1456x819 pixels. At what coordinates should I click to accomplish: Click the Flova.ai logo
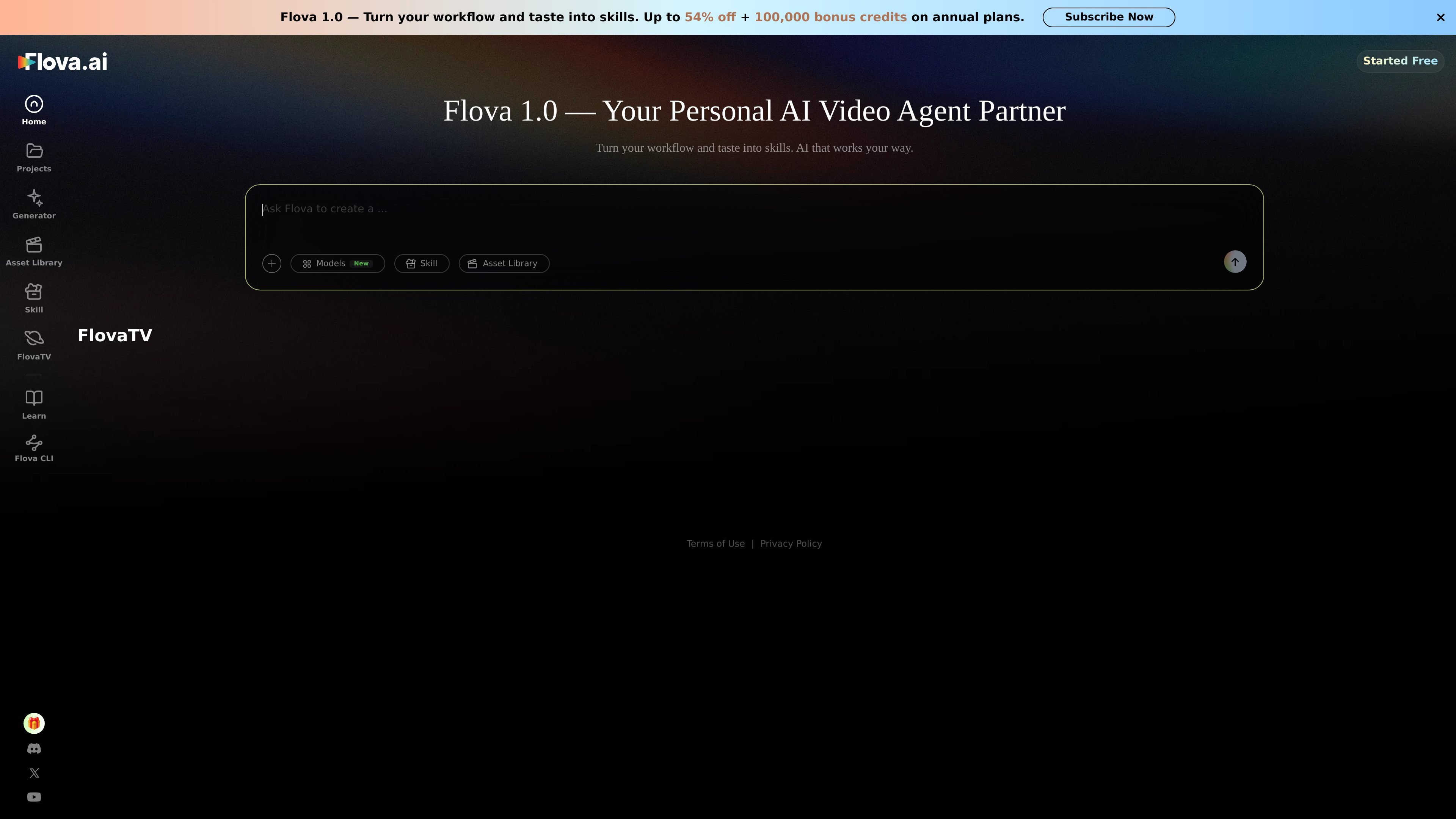pos(62,61)
